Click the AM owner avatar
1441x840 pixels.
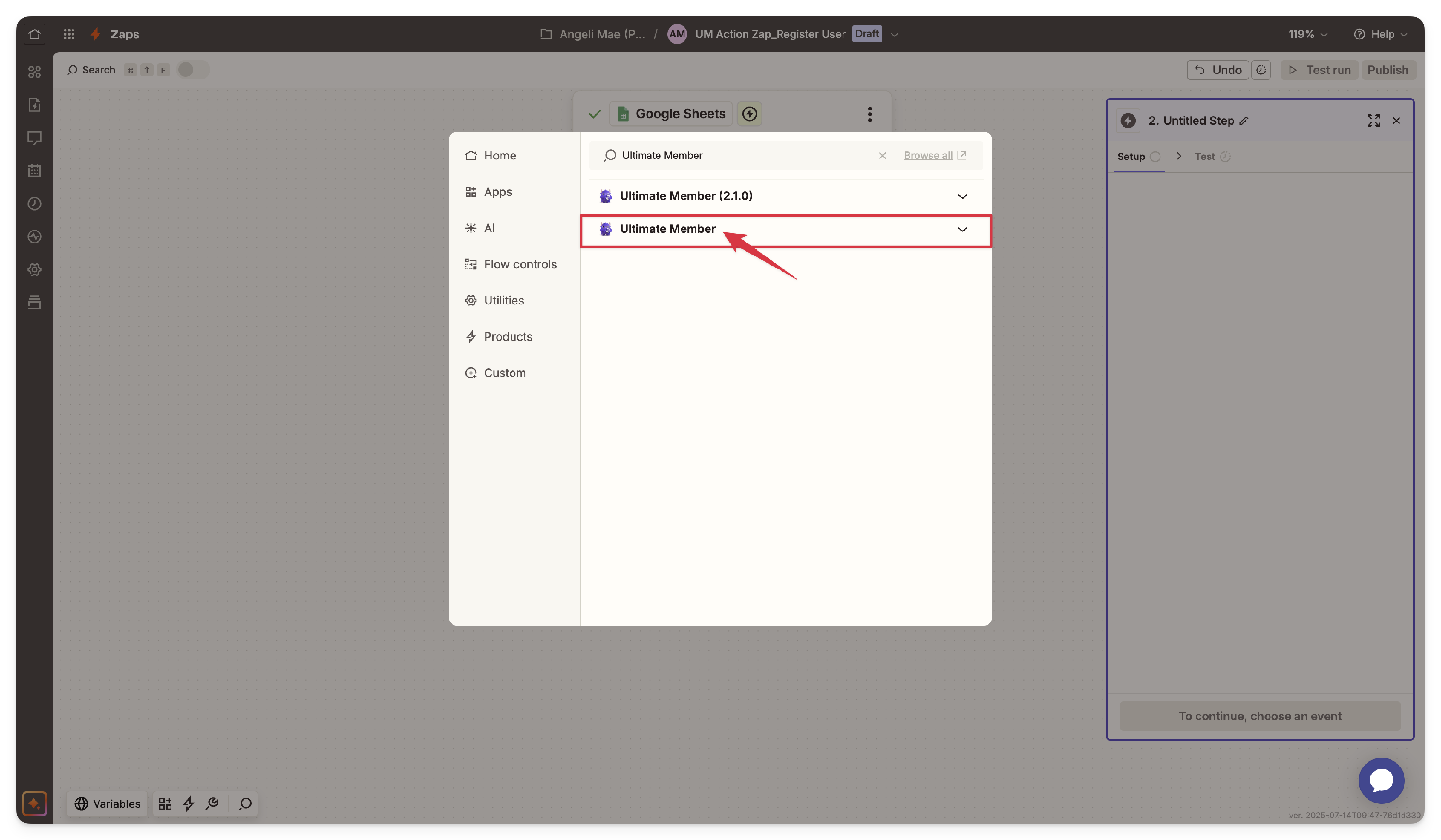point(677,34)
